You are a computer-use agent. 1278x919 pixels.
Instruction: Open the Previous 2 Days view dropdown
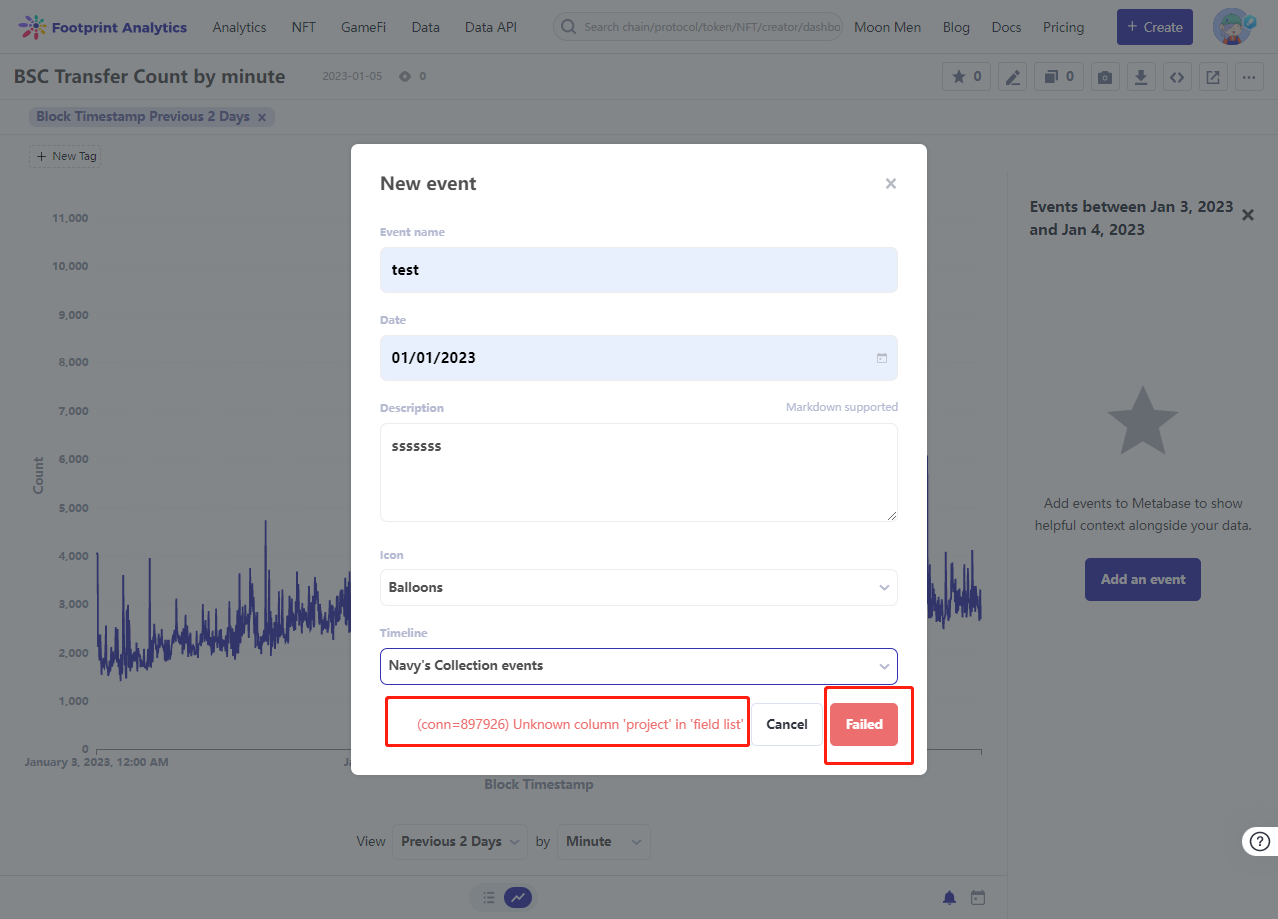[x=459, y=841]
